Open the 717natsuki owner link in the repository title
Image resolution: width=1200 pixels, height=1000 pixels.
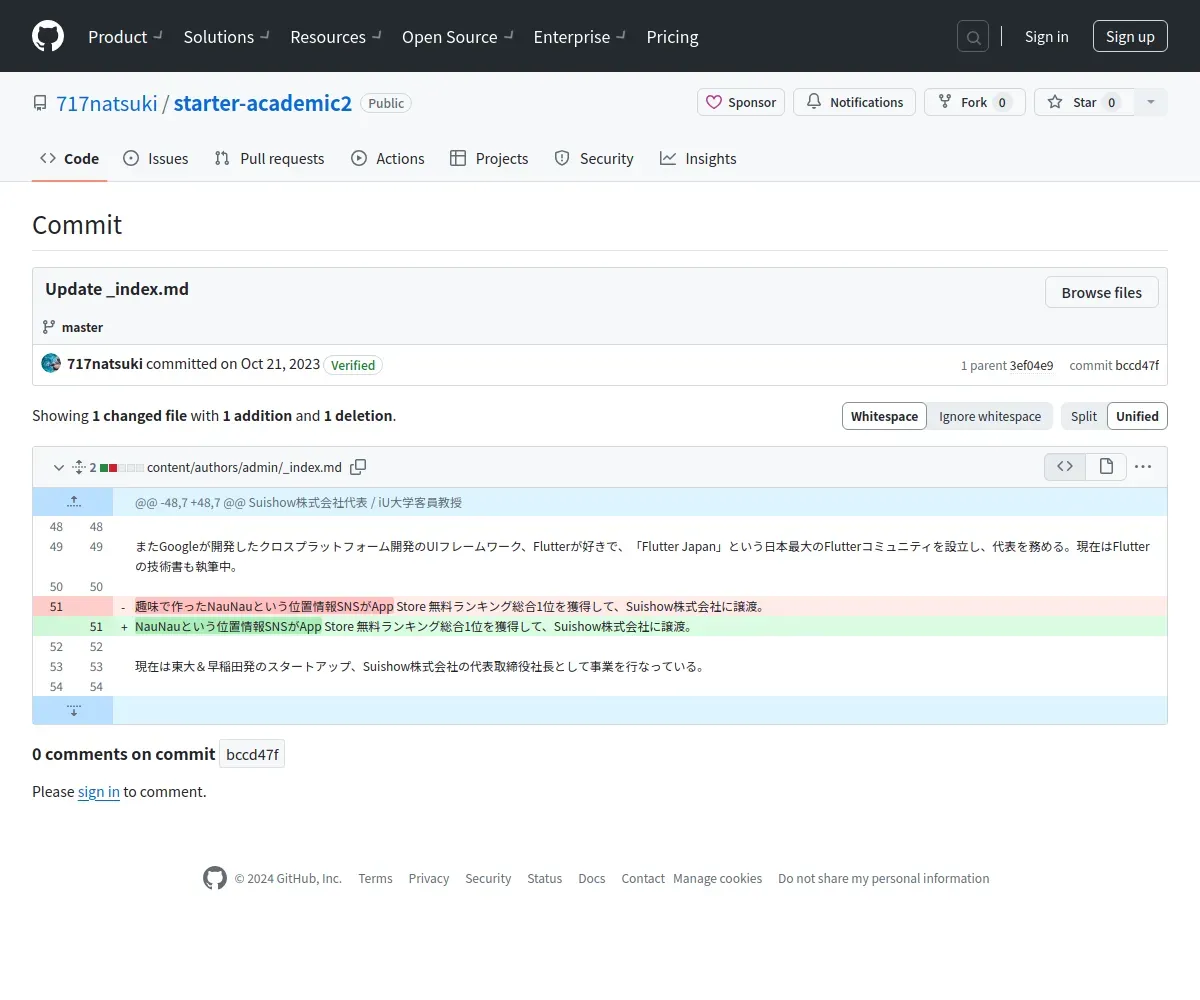(x=107, y=103)
